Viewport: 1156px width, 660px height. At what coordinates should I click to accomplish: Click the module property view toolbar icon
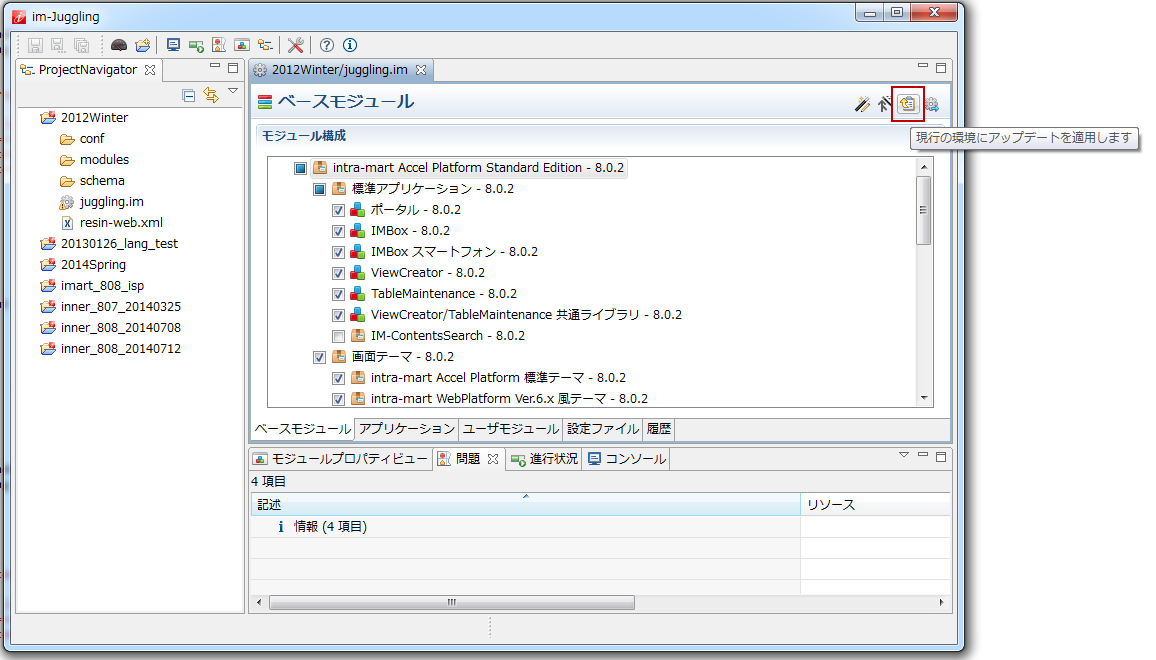(x=242, y=46)
